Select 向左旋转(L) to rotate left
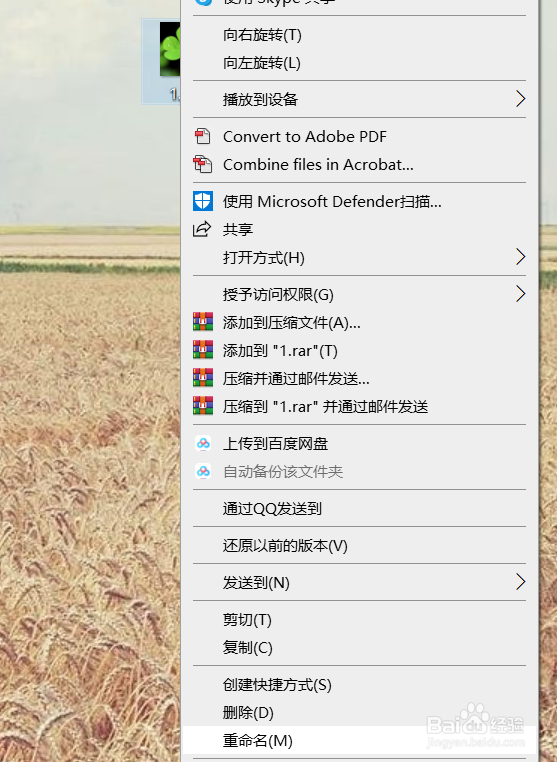557x762 pixels. coord(360,63)
